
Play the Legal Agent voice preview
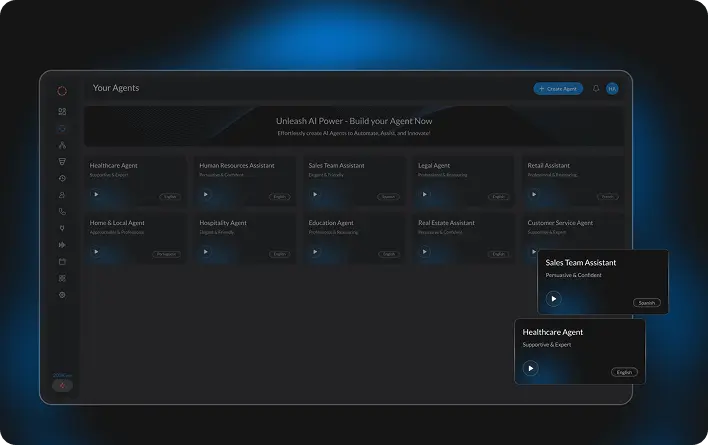coord(424,195)
